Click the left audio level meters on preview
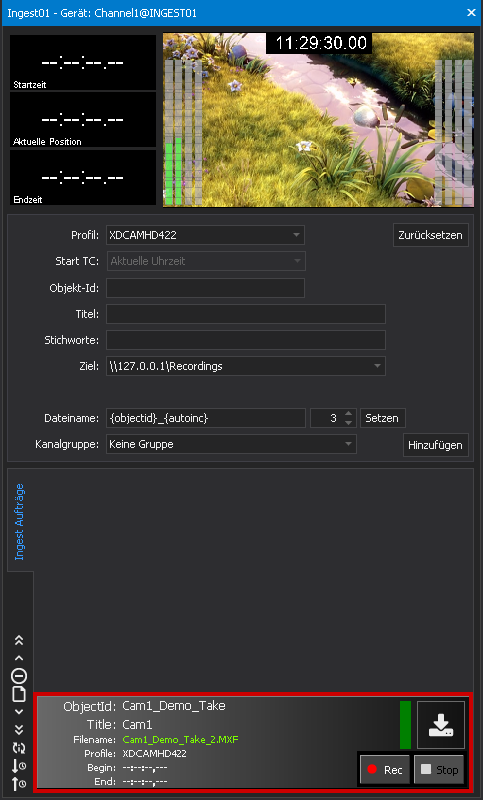The width and height of the screenshot is (483, 800). (184, 132)
